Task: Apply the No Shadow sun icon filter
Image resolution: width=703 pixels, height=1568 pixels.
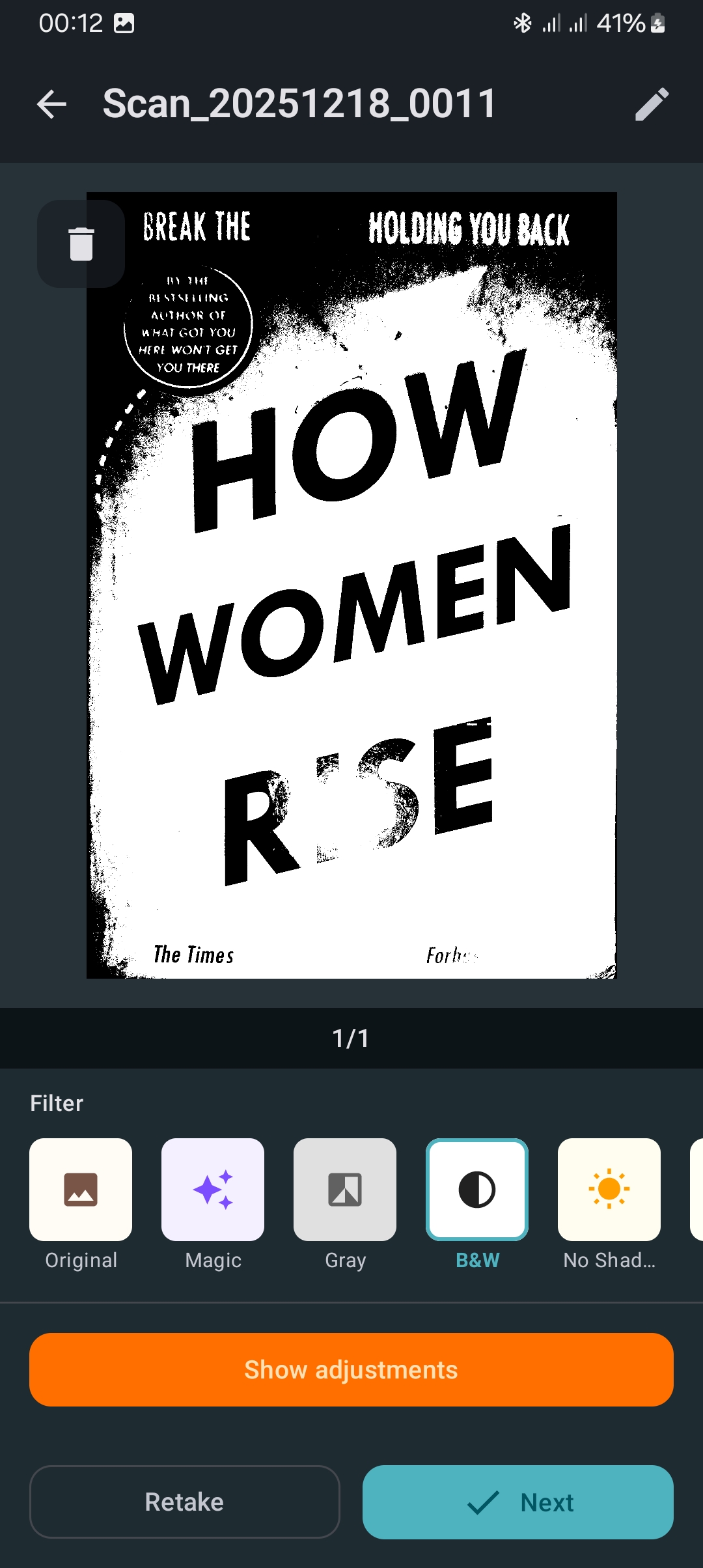Action: pyautogui.click(x=609, y=1189)
